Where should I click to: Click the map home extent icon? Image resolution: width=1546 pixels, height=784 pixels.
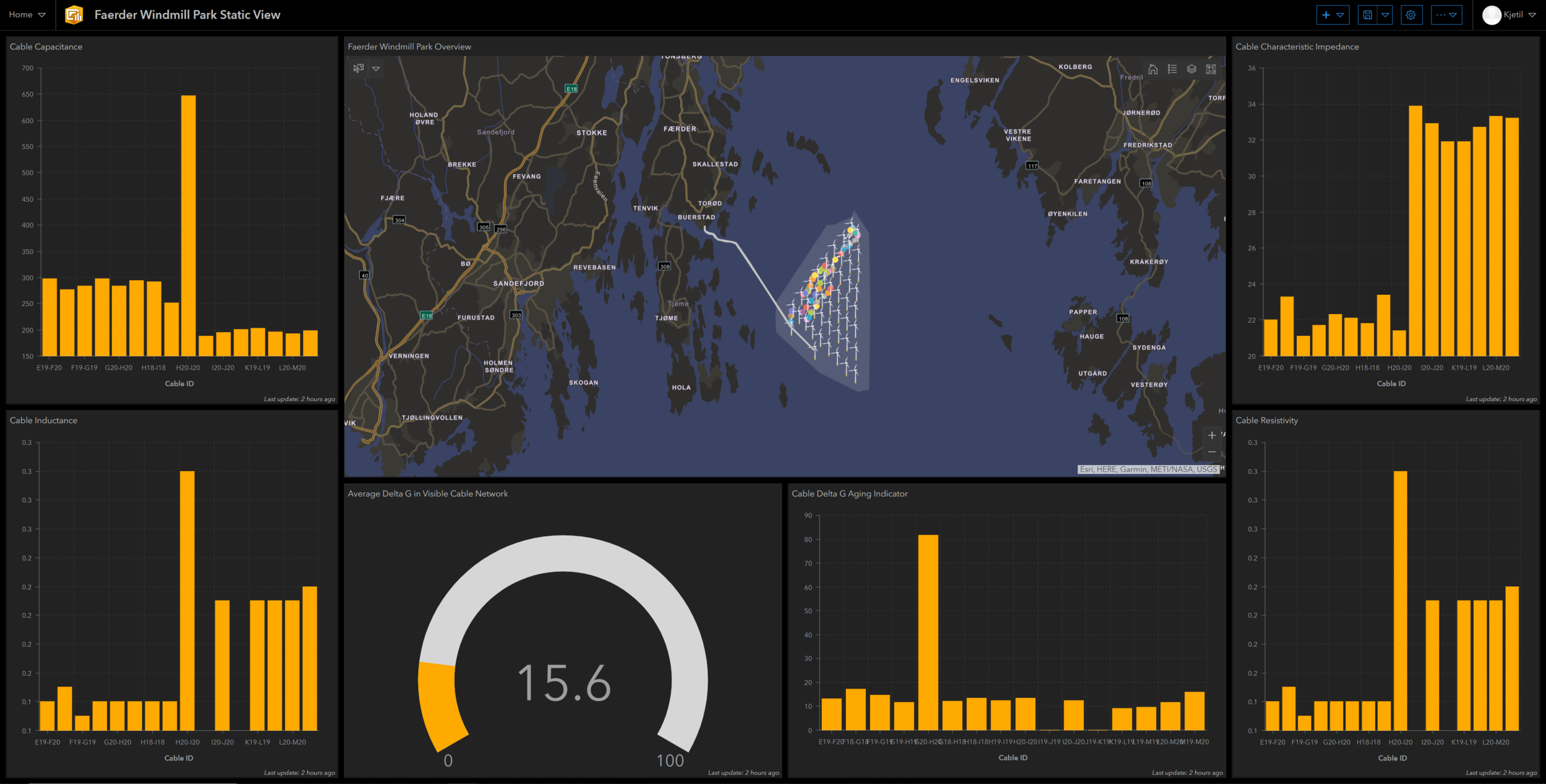1153,69
